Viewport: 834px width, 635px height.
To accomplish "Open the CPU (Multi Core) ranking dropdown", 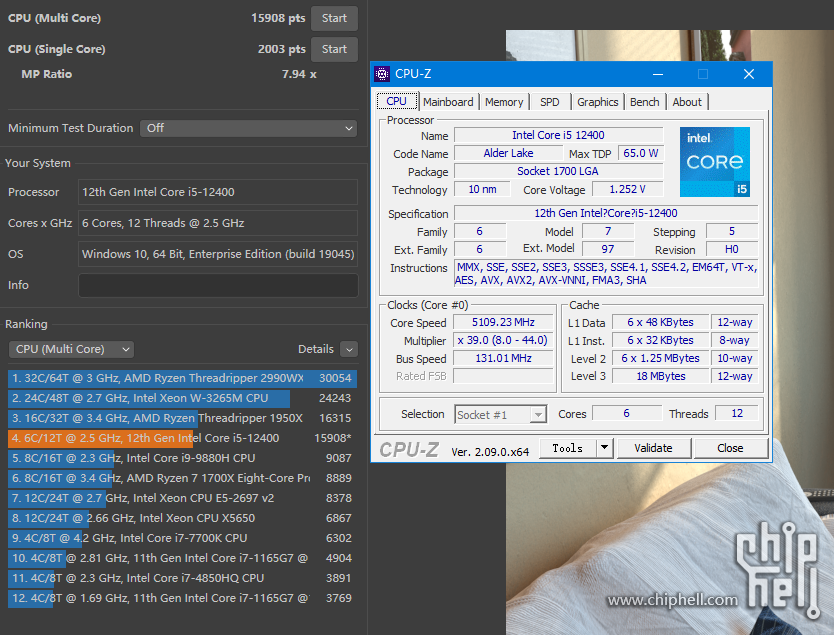I will (x=71, y=349).
